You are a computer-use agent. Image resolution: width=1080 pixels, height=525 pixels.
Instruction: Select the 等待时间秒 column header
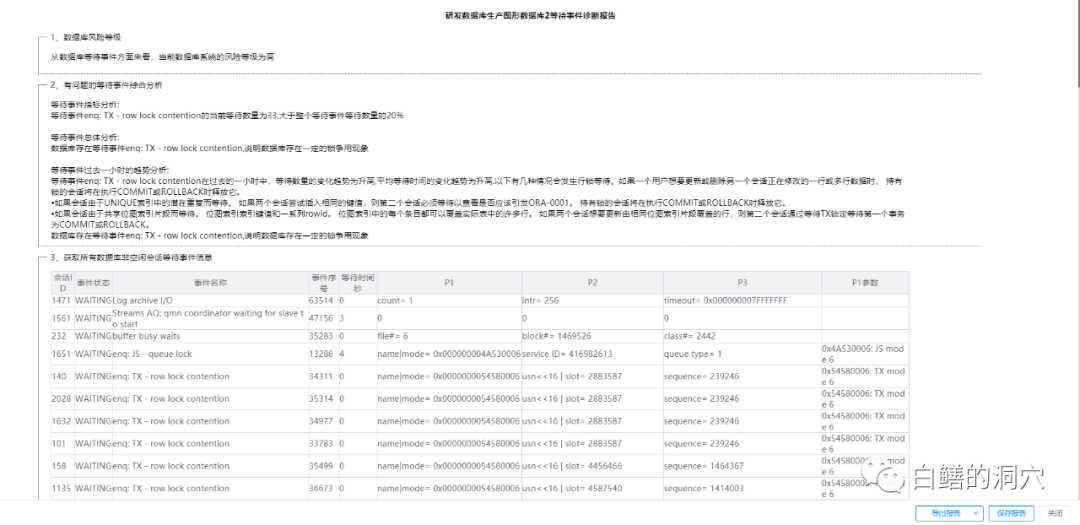(x=357, y=282)
